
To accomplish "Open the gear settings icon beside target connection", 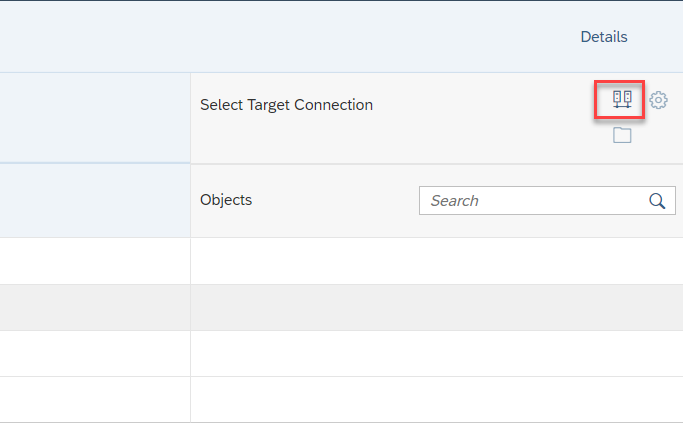I will 658,100.
